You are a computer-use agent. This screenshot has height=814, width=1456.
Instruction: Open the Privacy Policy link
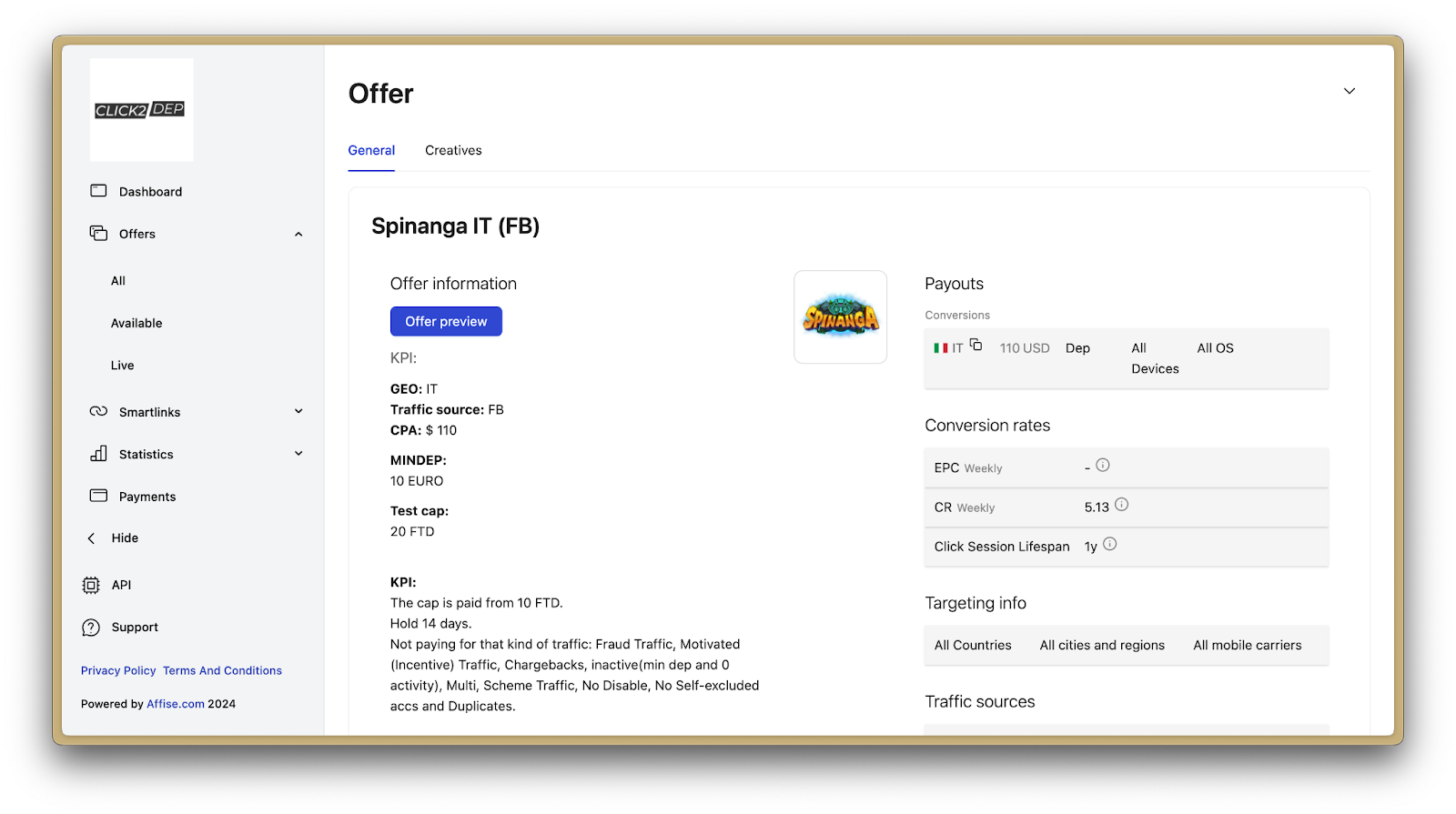pyautogui.click(x=118, y=670)
